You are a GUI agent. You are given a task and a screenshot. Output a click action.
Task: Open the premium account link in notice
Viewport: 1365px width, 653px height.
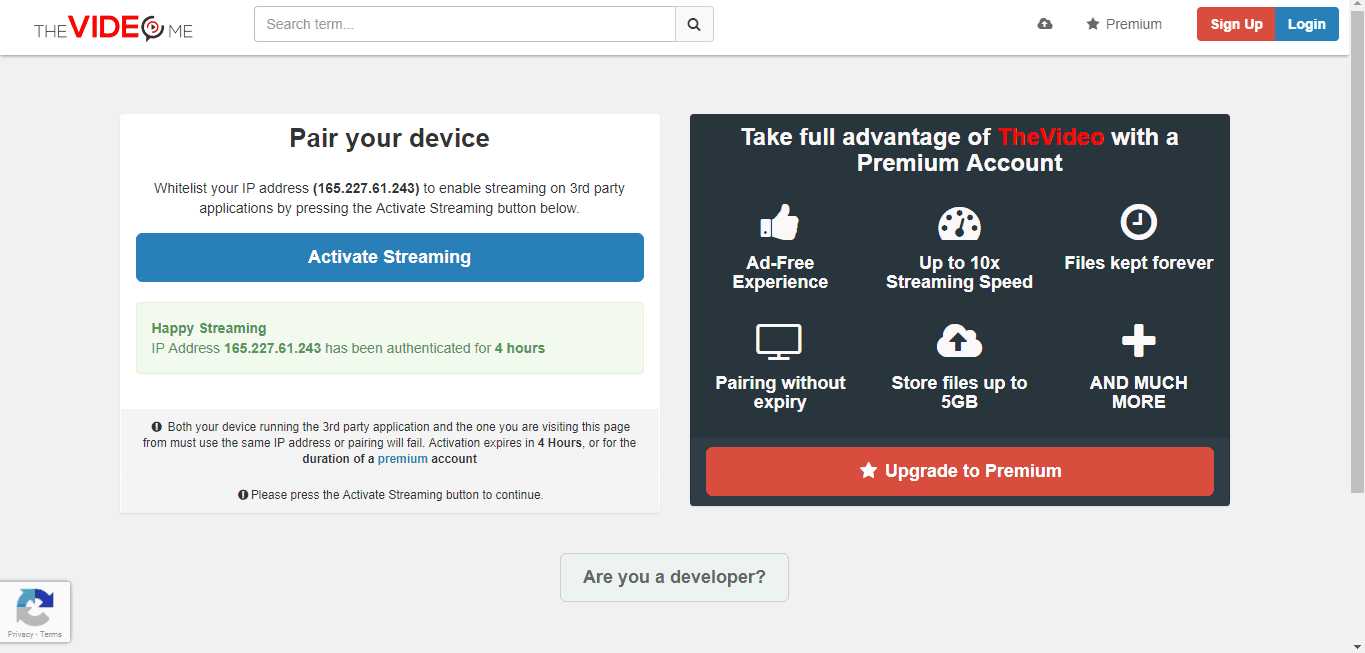coord(402,459)
